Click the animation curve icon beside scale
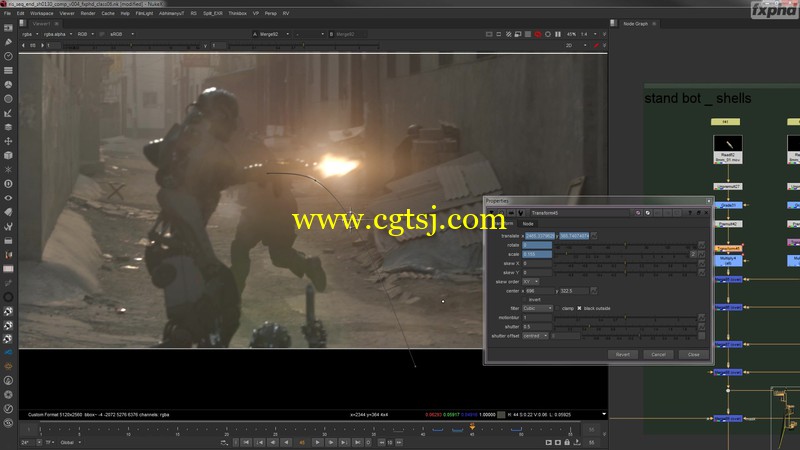800x450 pixels. click(702, 254)
